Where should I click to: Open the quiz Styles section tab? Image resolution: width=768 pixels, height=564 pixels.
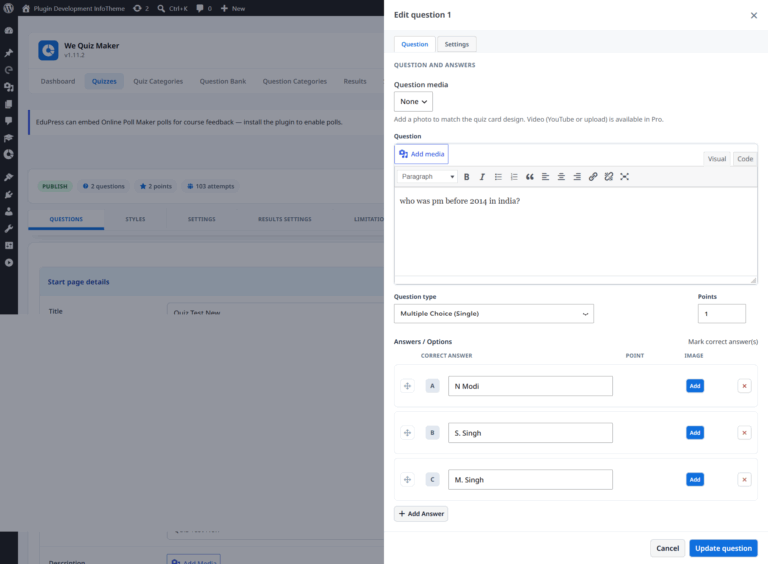(135, 219)
